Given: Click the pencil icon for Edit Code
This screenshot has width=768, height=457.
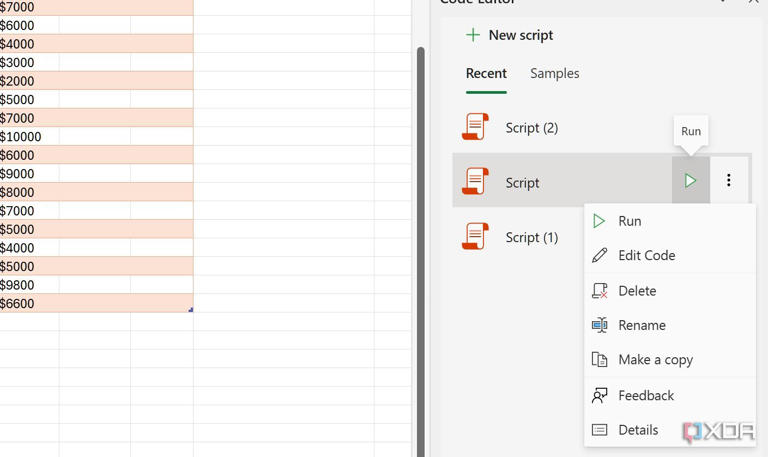Looking at the screenshot, I should 600,255.
